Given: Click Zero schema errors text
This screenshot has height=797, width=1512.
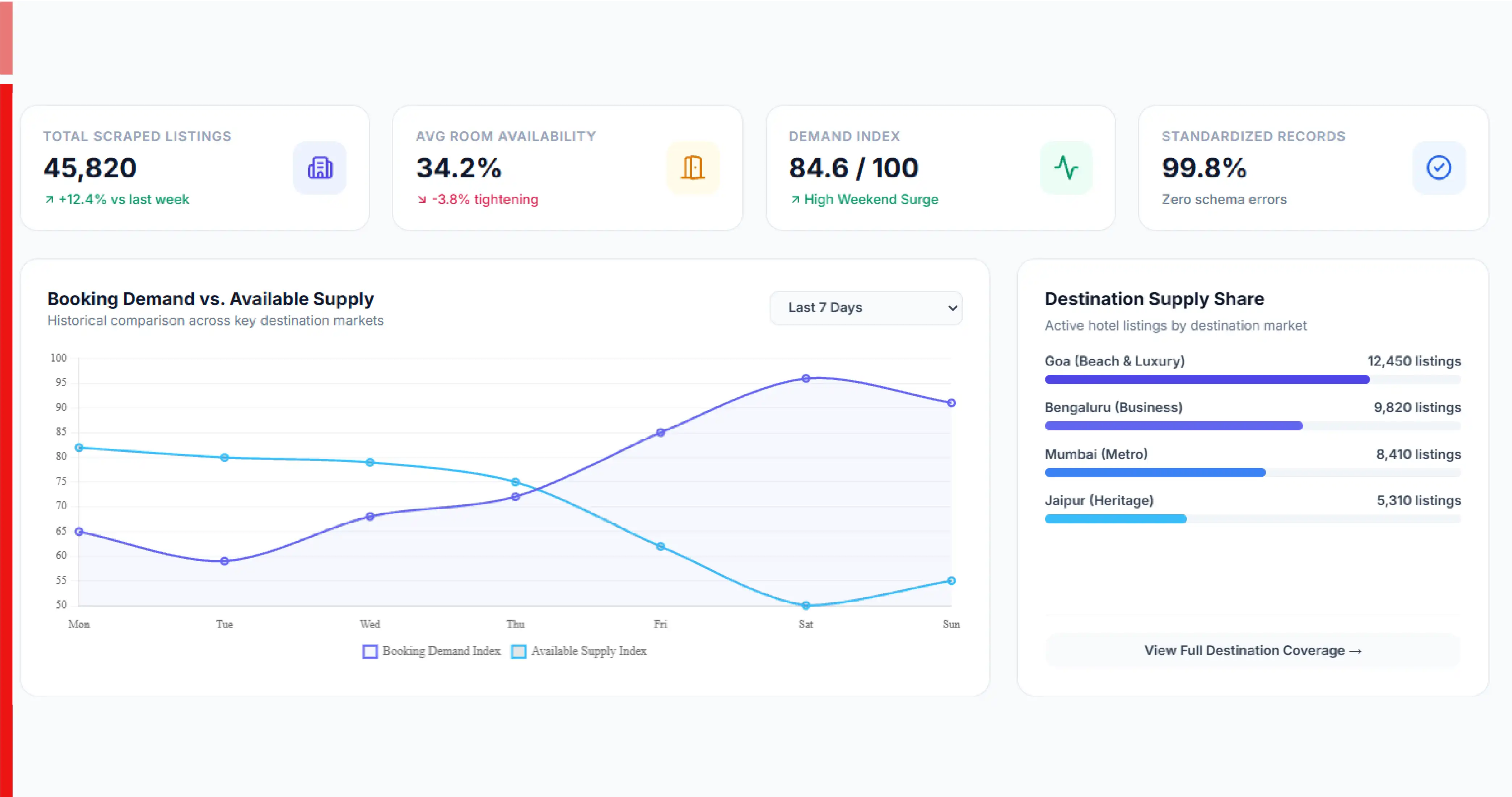Looking at the screenshot, I should point(1224,199).
